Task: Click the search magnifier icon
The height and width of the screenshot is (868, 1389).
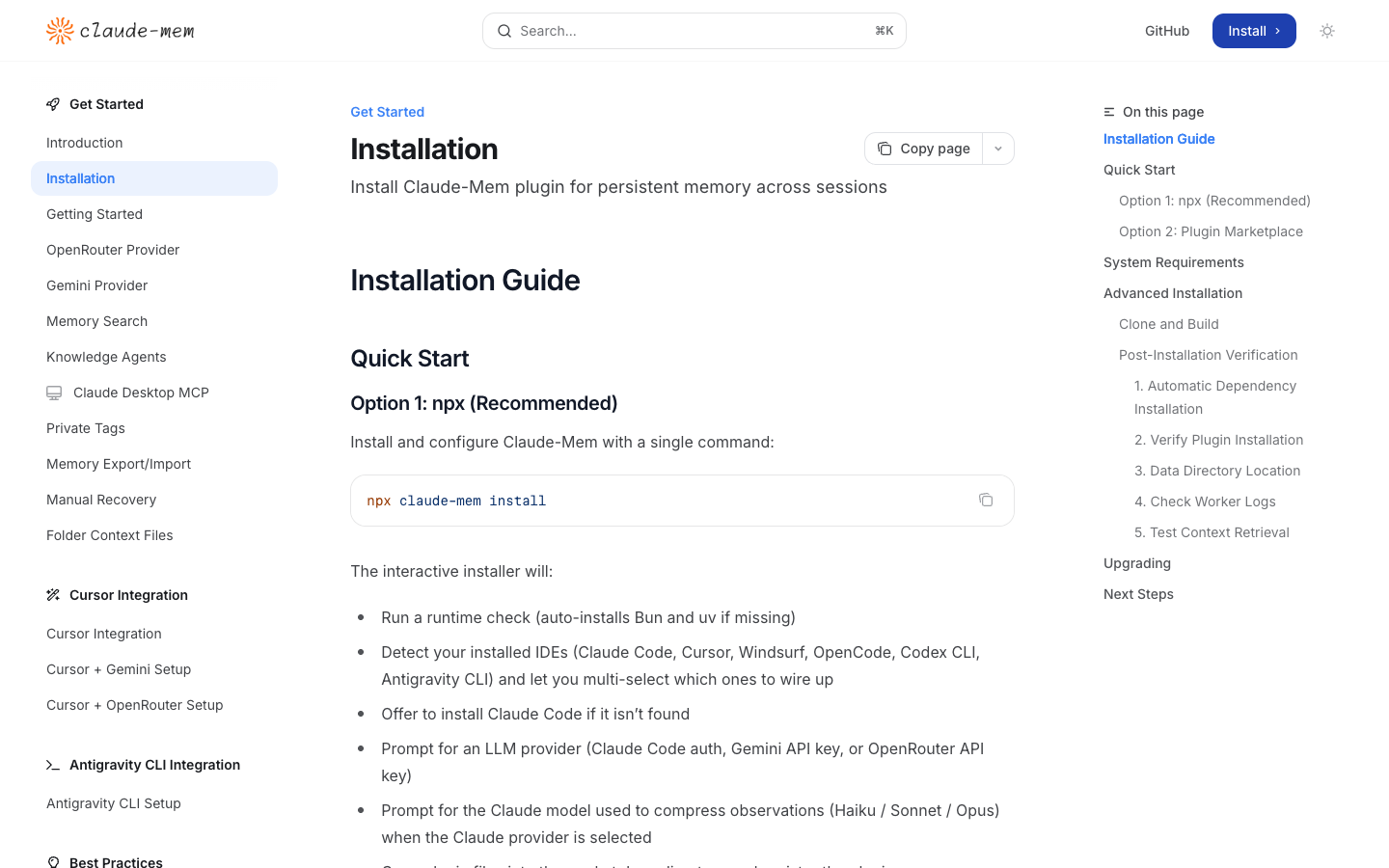Action: coord(504,31)
